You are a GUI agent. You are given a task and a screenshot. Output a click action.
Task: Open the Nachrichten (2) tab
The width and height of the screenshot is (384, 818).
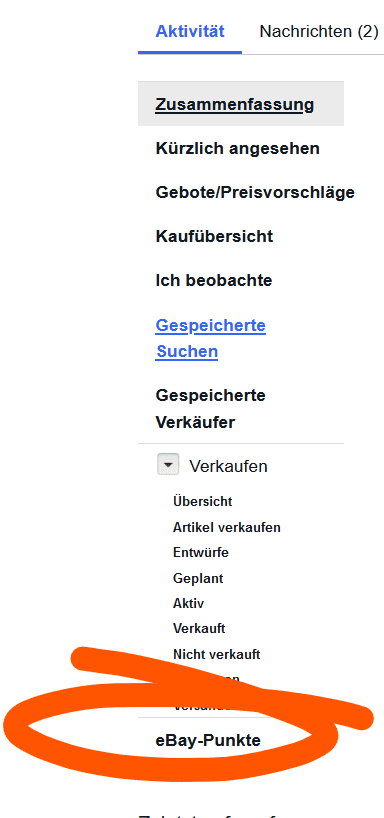click(x=319, y=31)
